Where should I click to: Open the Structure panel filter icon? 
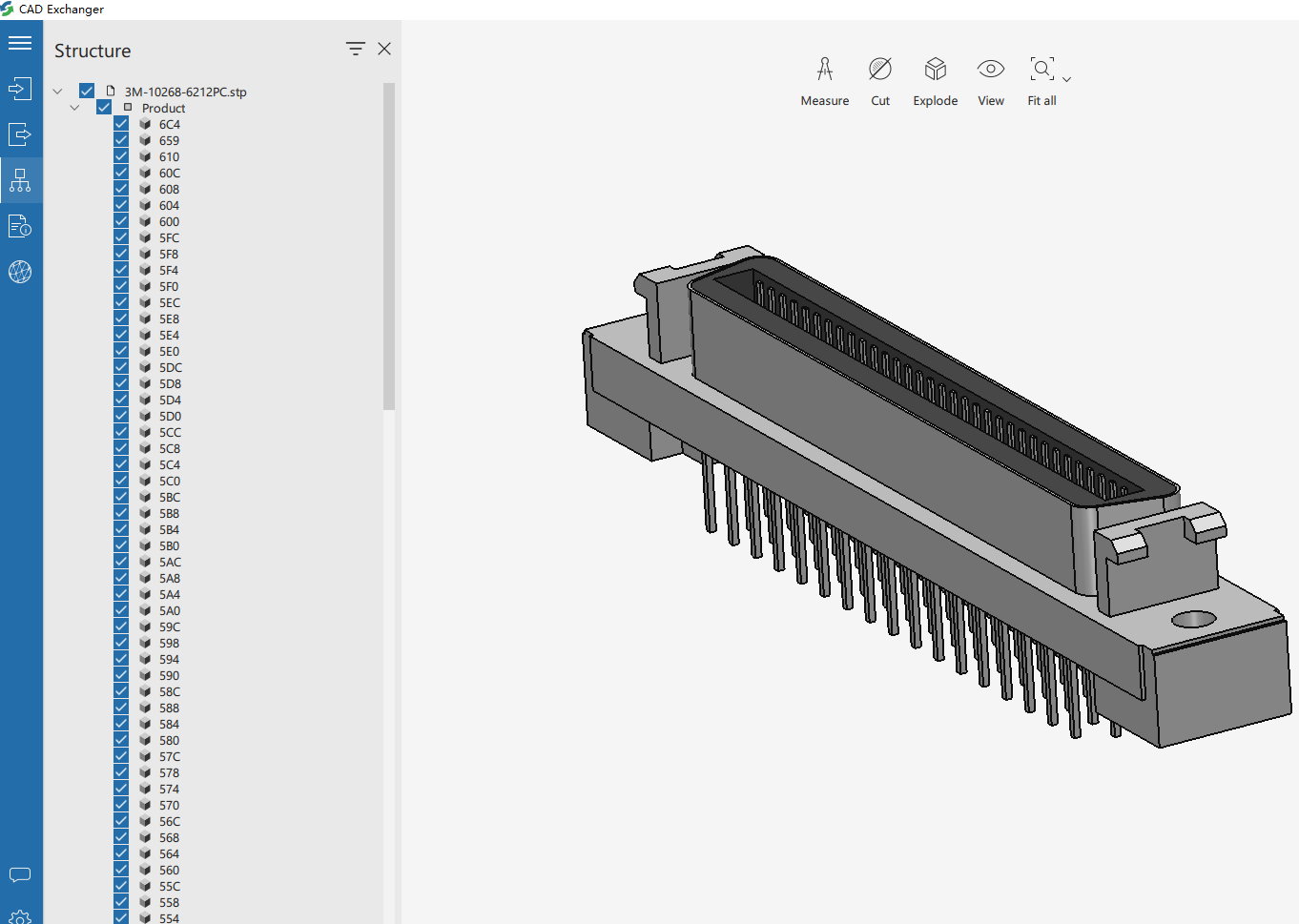tap(356, 49)
